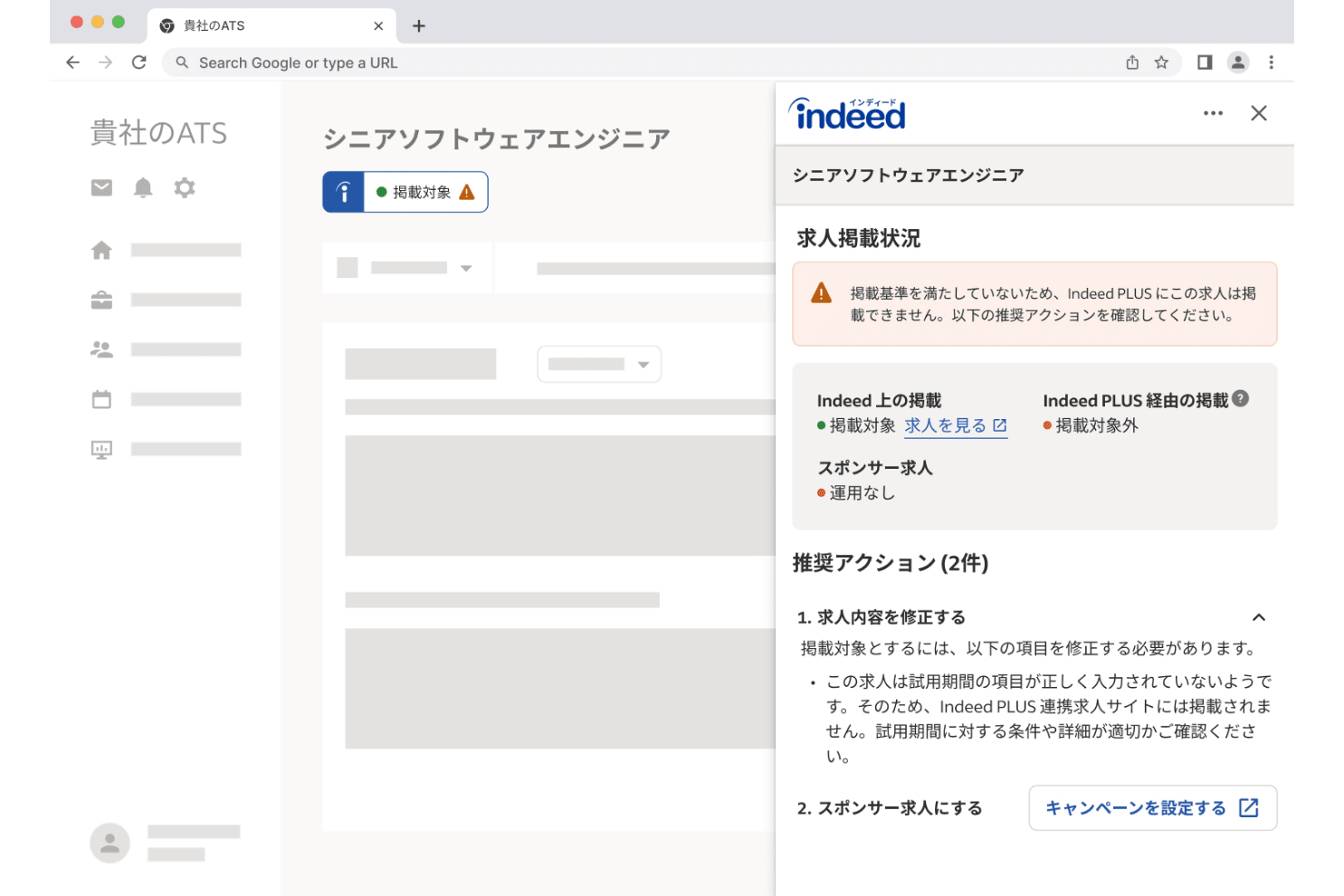Click the mail envelope icon in sidebar

[101, 187]
